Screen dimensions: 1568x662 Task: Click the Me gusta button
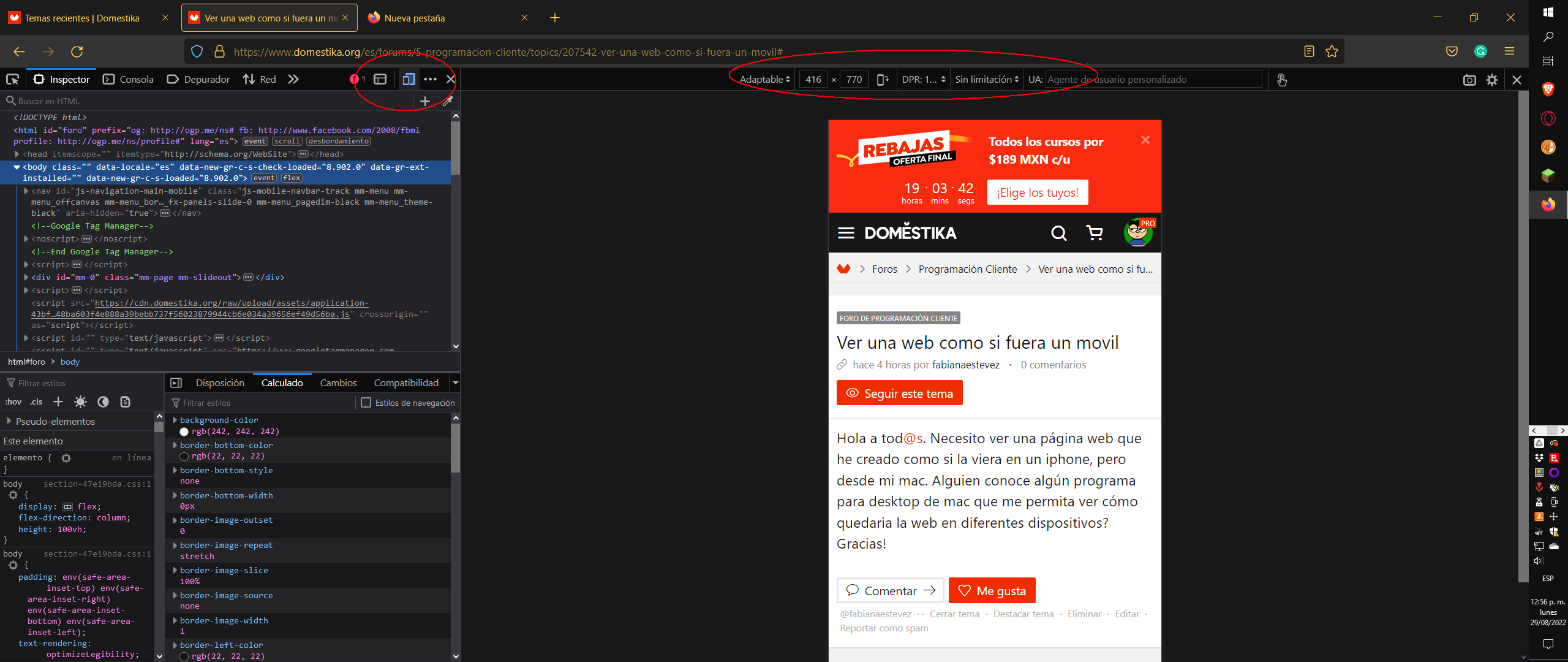992,590
